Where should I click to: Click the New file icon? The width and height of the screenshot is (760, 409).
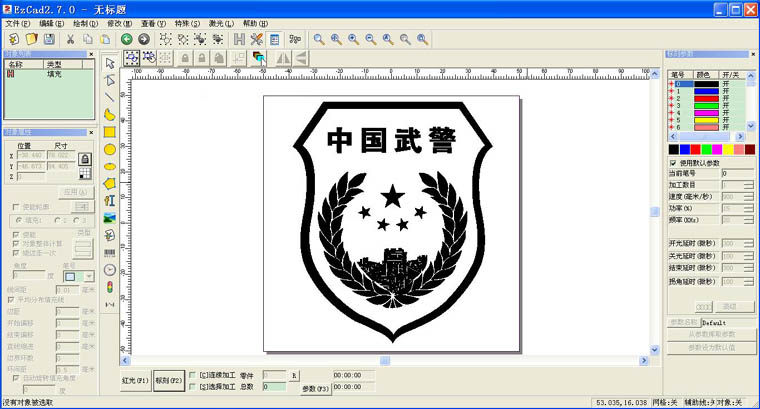tap(14, 39)
